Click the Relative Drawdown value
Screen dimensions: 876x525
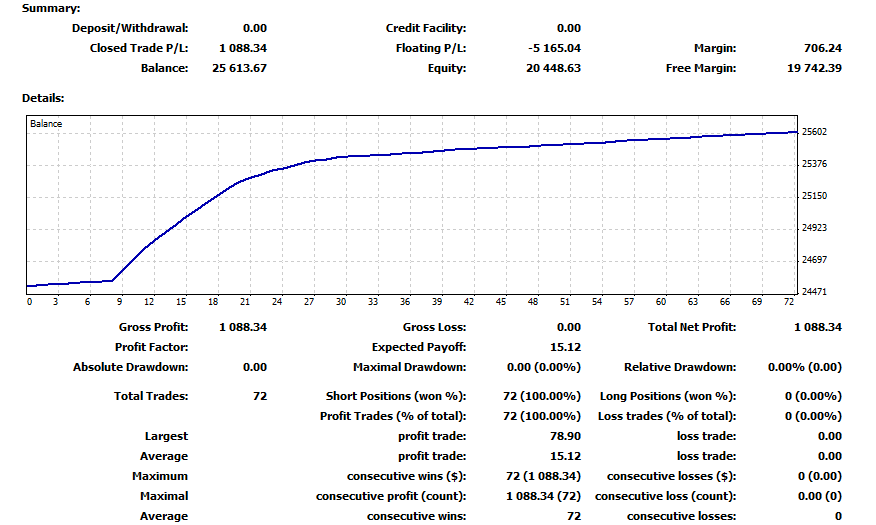[804, 367]
